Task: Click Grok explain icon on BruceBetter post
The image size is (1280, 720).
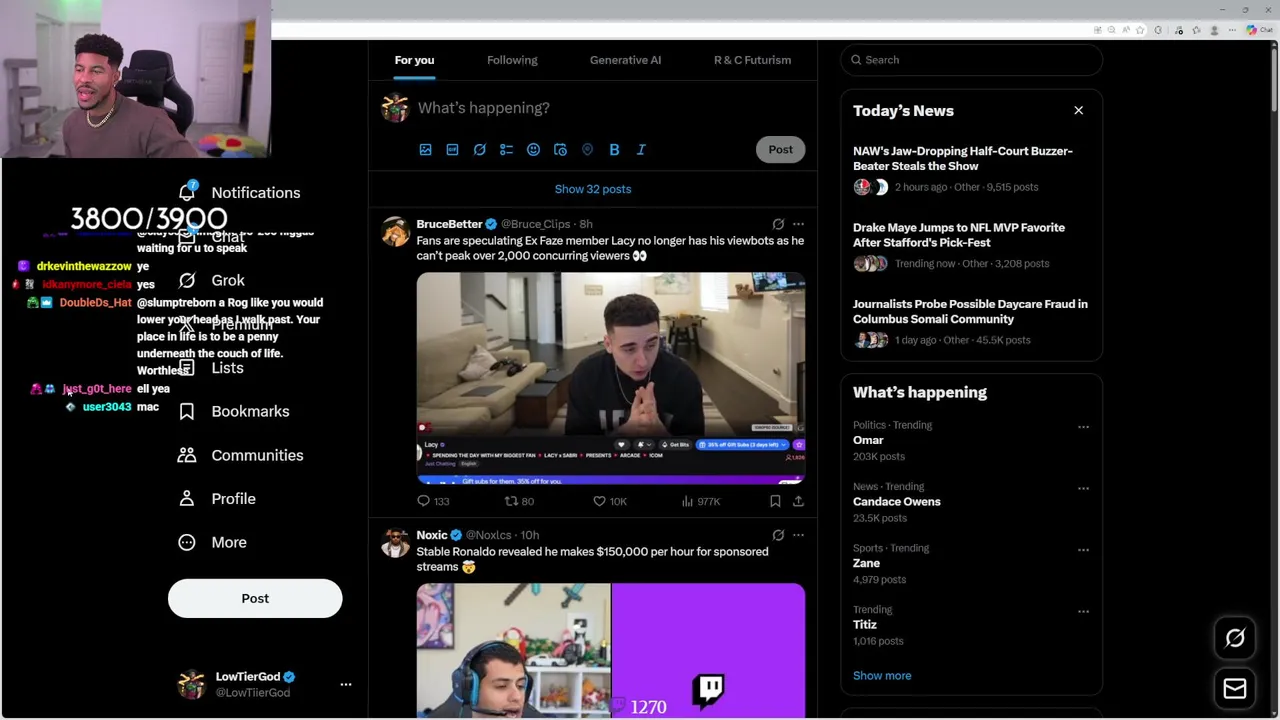Action: point(778,224)
